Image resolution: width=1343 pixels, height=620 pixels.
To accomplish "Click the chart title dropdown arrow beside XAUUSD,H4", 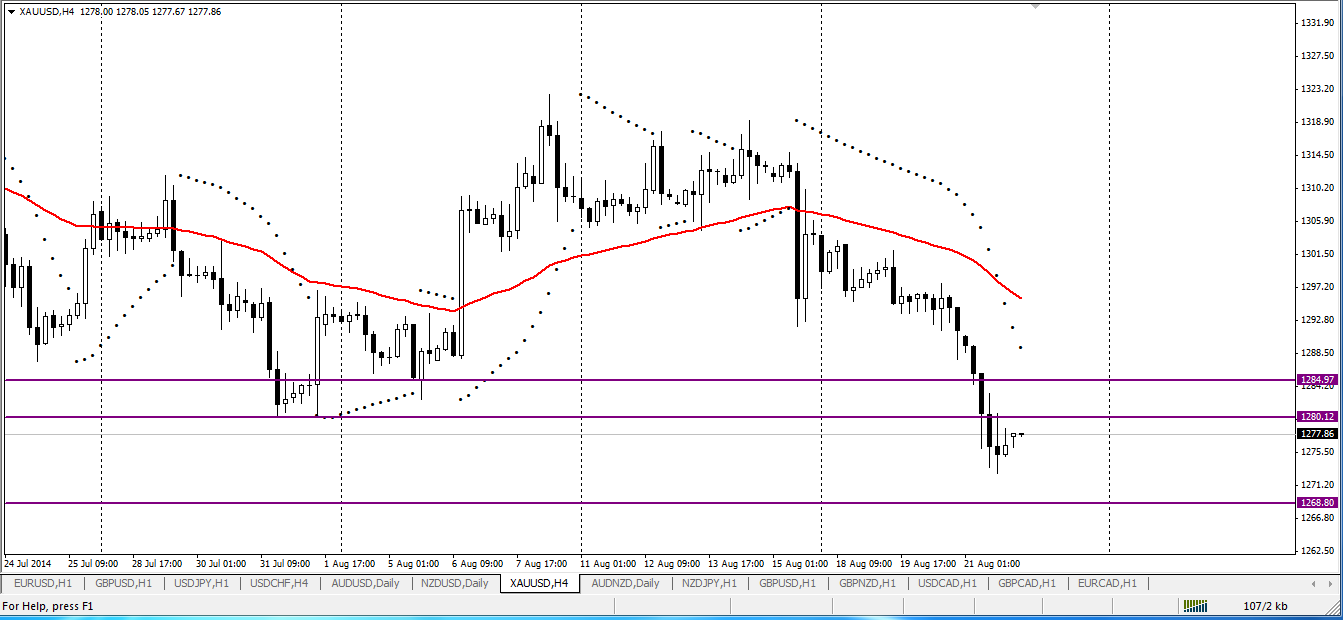I will 11,12.
